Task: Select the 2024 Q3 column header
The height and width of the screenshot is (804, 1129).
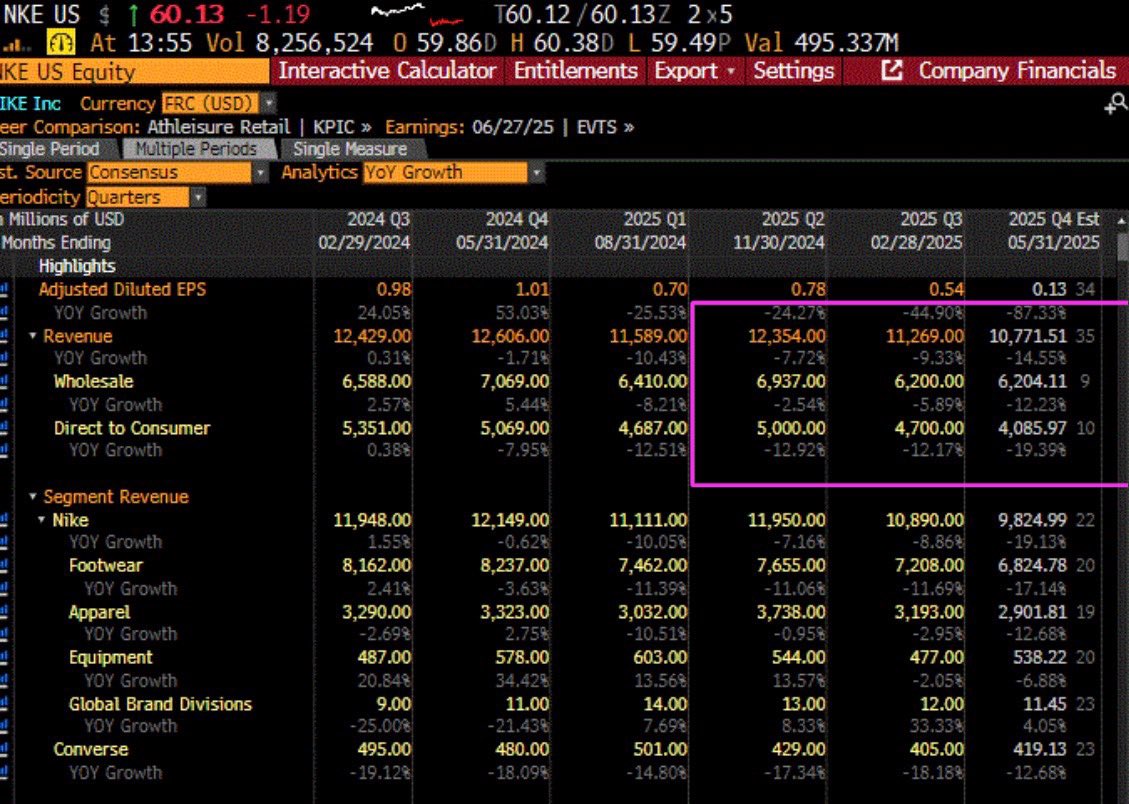Action: tap(379, 219)
